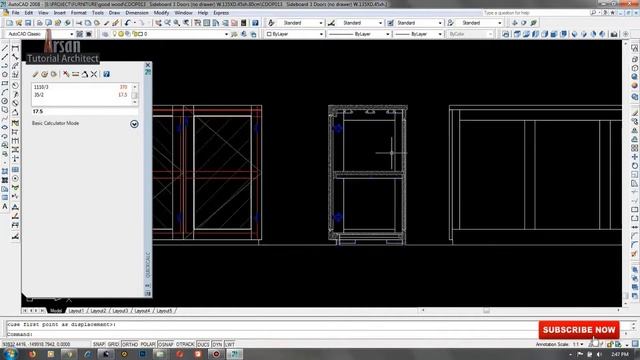This screenshot has width=640, height=360.
Task: Click the QuickCalc Help icon
Action: 107,74
